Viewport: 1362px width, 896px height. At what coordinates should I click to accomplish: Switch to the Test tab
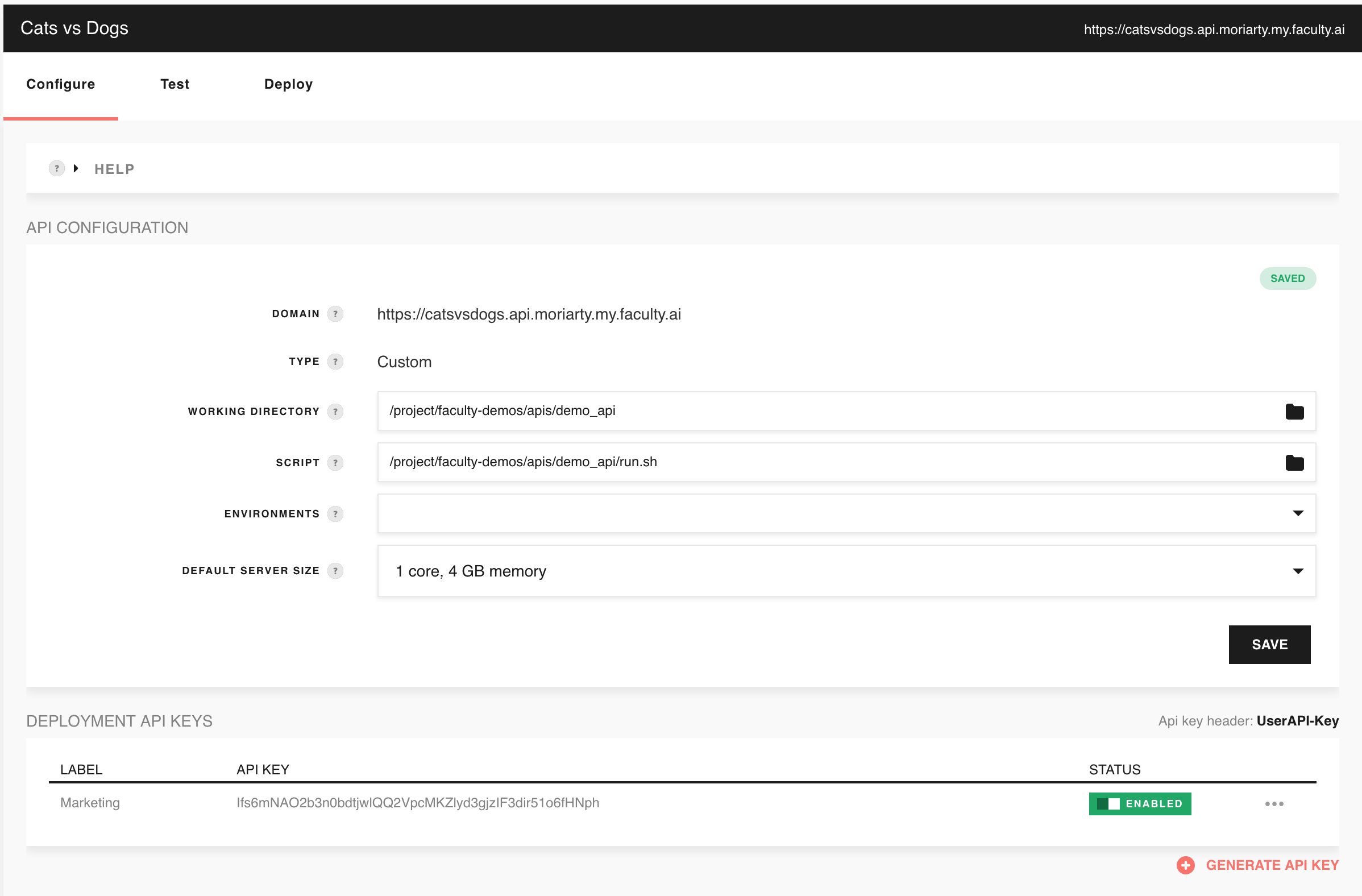(x=175, y=84)
